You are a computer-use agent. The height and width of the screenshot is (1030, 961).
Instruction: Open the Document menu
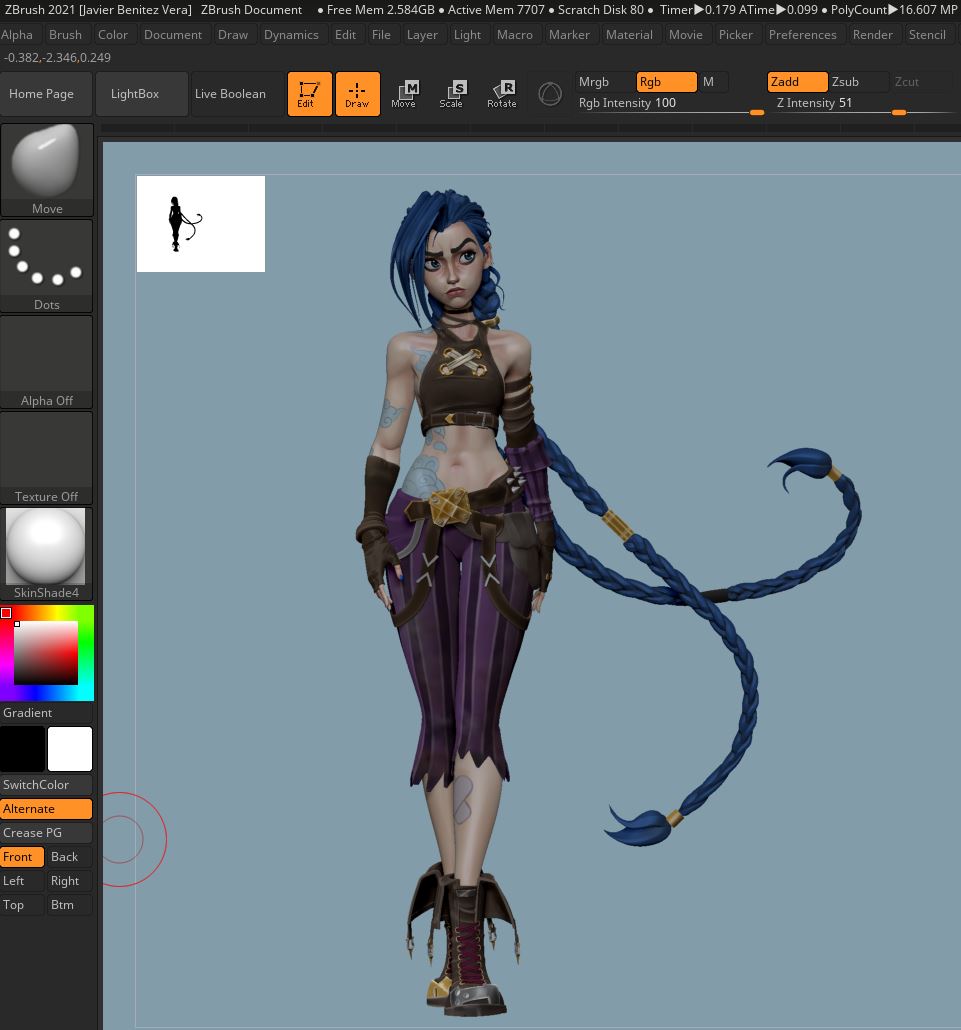(x=173, y=35)
